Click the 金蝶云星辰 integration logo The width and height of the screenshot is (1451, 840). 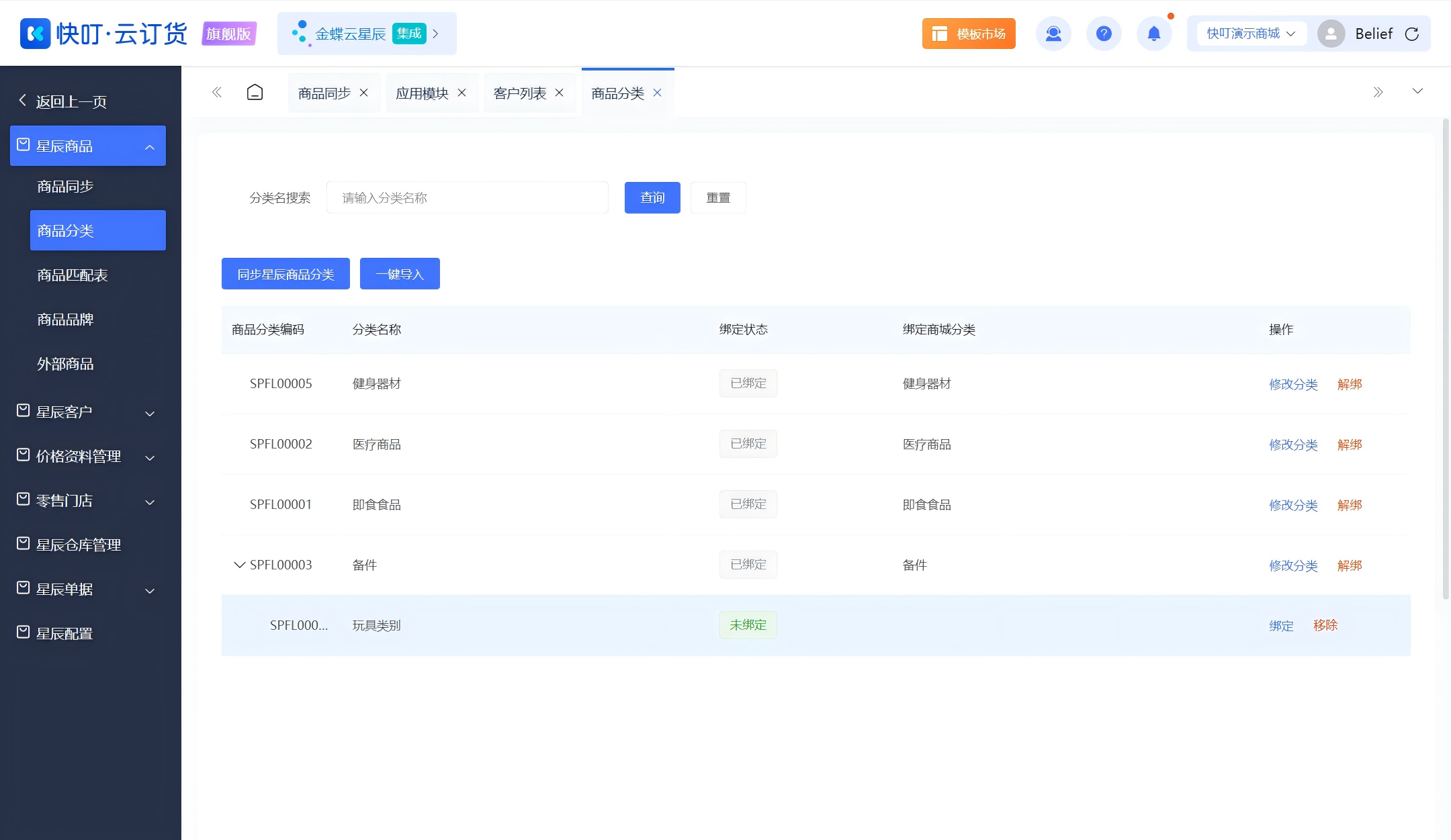(300, 33)
